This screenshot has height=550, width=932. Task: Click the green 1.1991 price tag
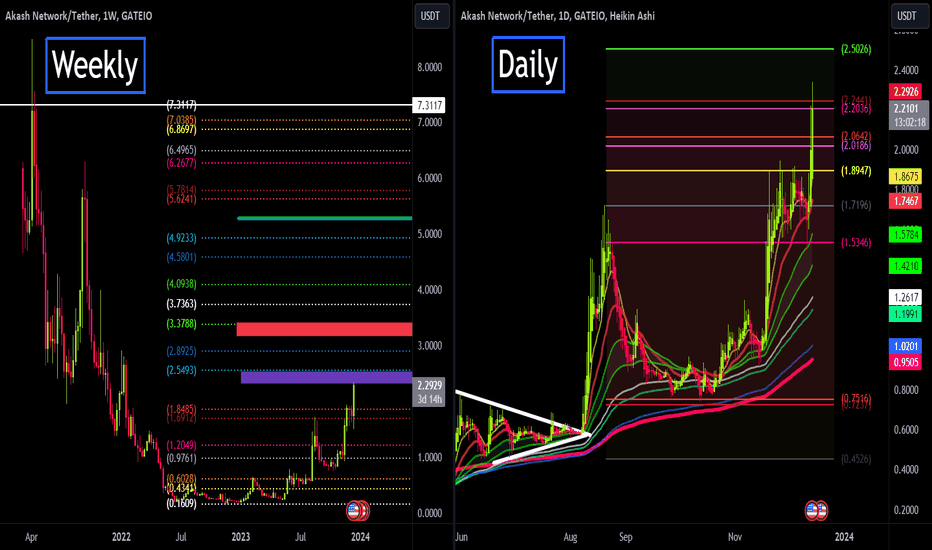click(x=905, y=314)
